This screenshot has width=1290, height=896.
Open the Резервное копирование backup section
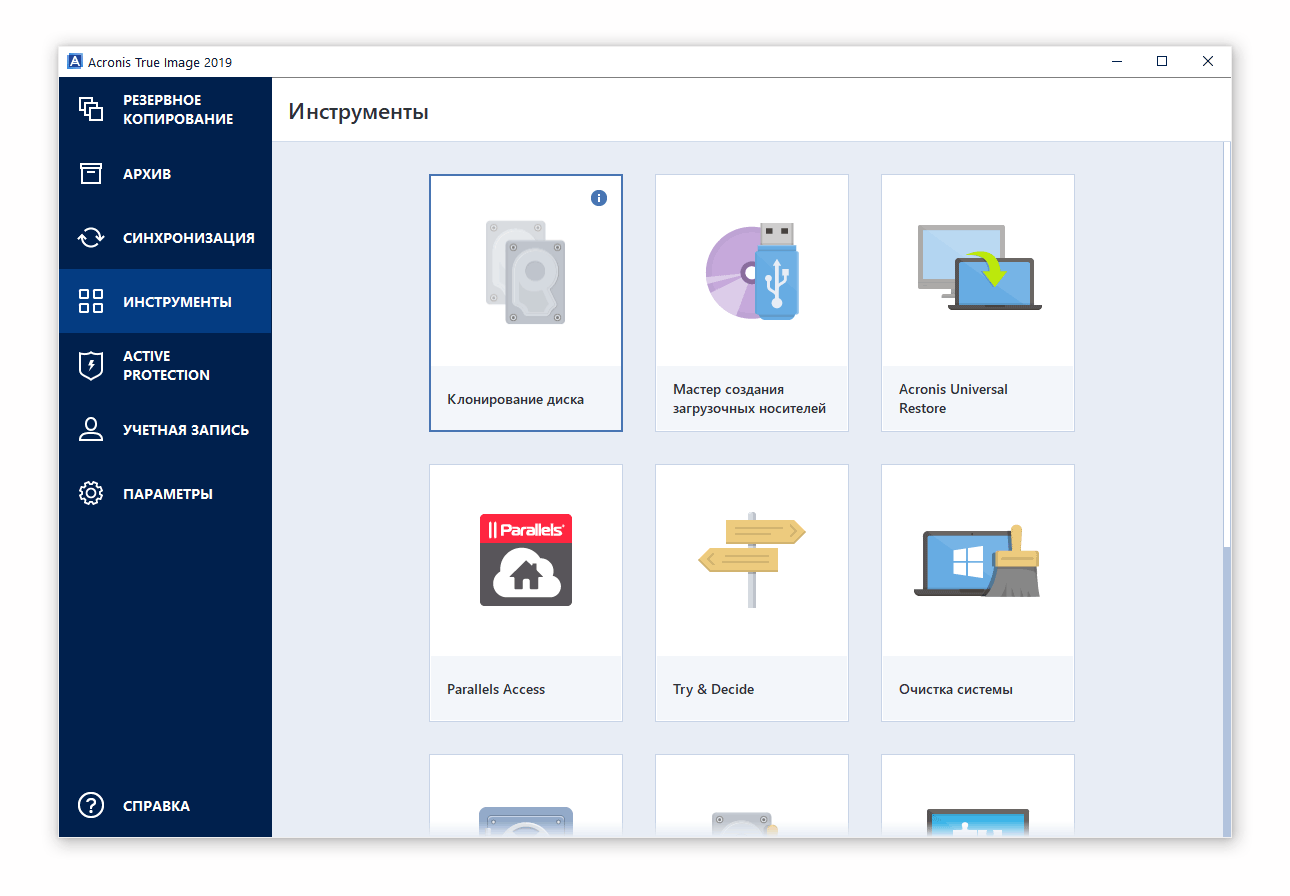[x=165, y=109]
